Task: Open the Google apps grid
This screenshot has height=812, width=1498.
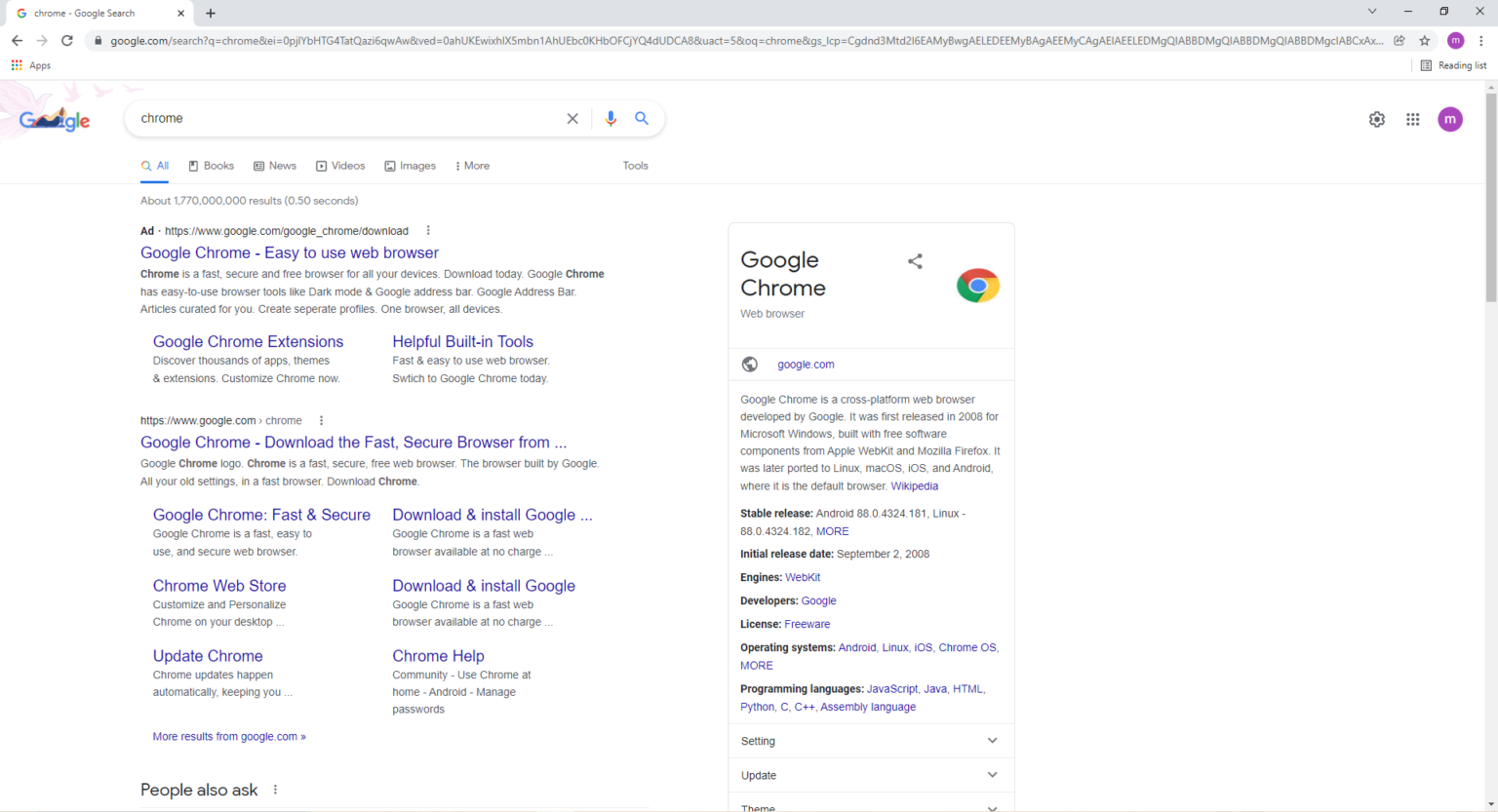Action: 1412,119
